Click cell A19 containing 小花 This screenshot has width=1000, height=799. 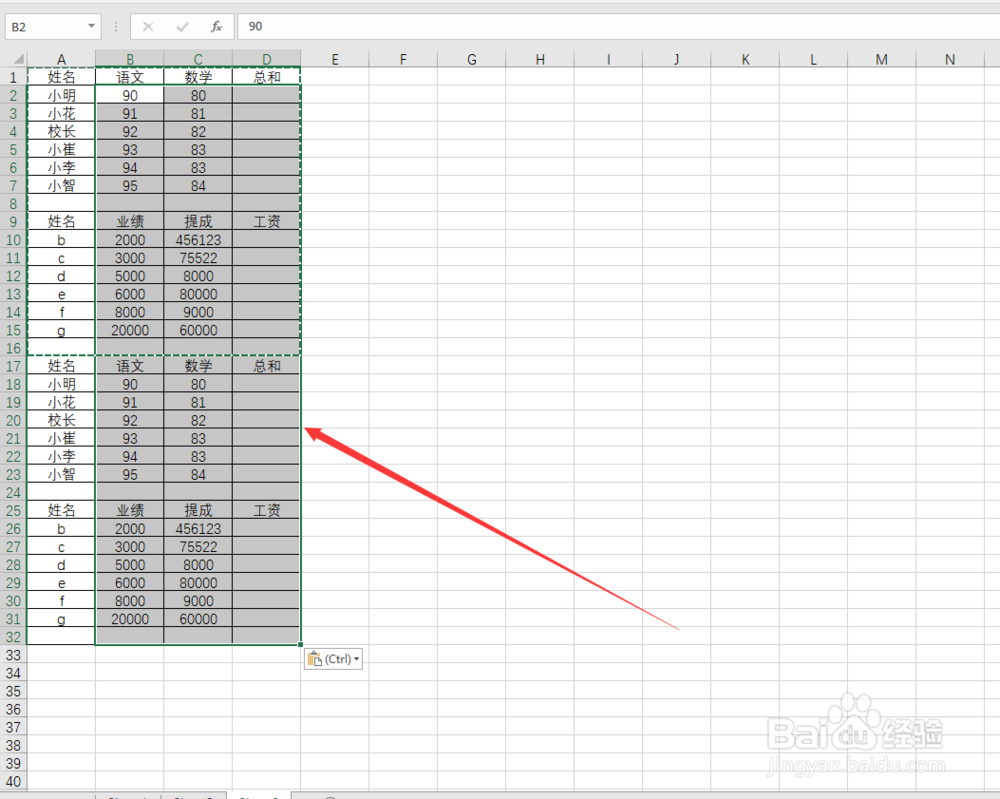click(x=61, y=402)
